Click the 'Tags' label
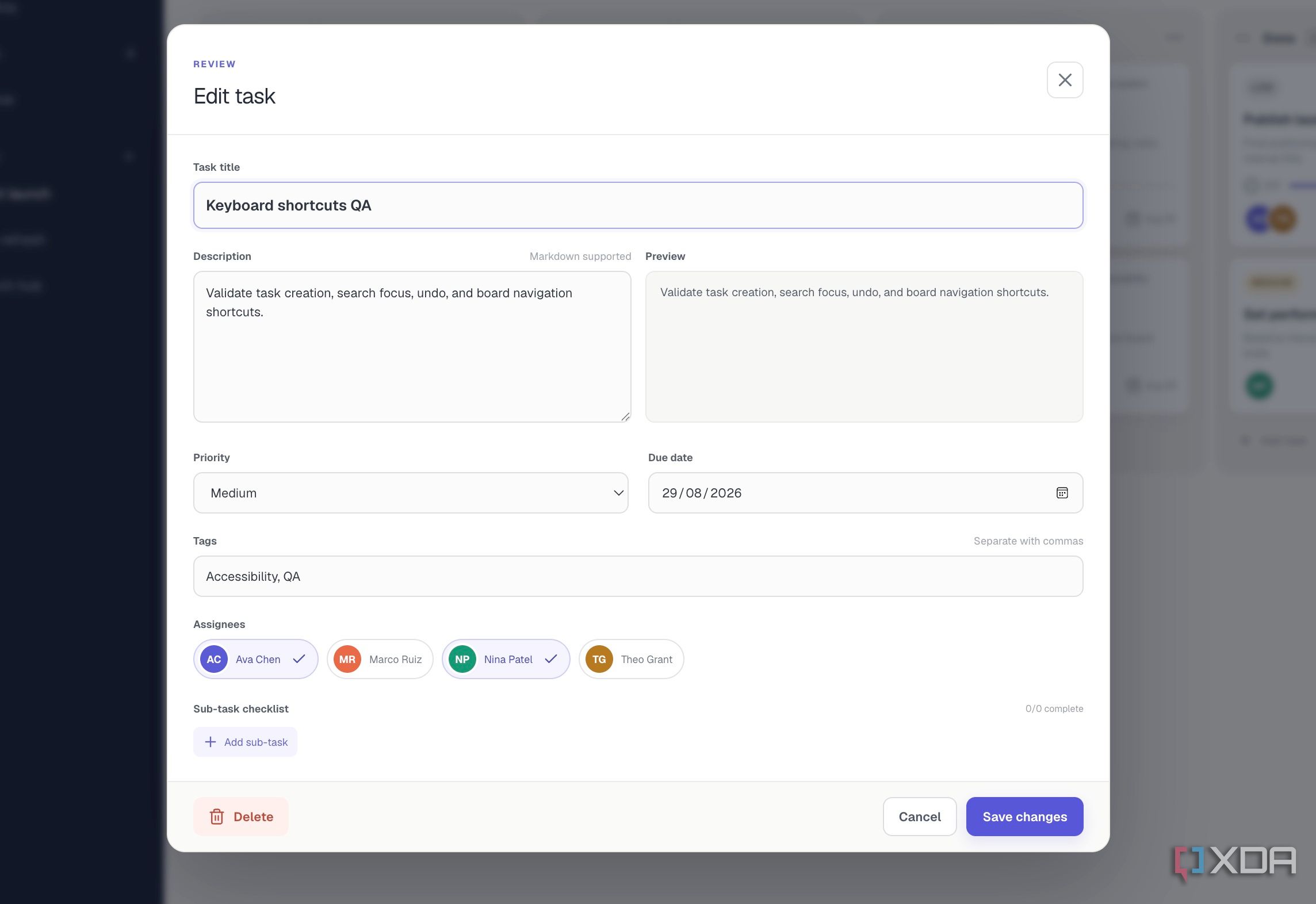The height and width of the screenshot is (904, 1316). click(x=205, y=541)
